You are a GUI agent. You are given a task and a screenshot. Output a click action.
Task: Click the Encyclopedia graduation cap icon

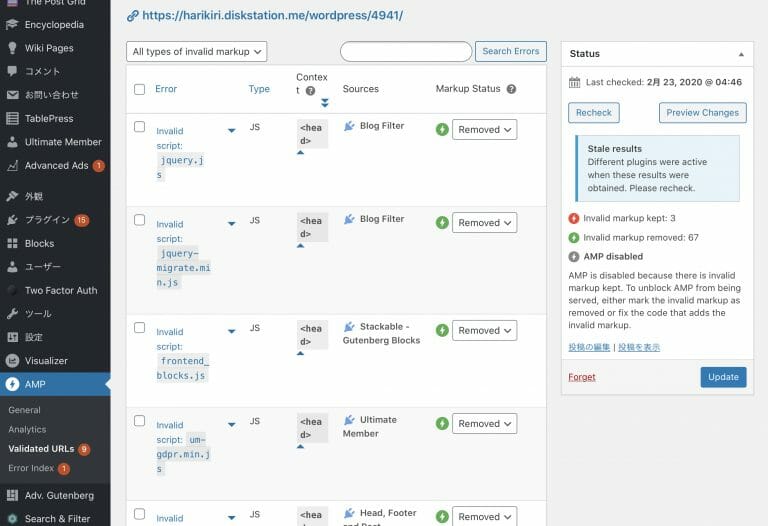point(12,24)
